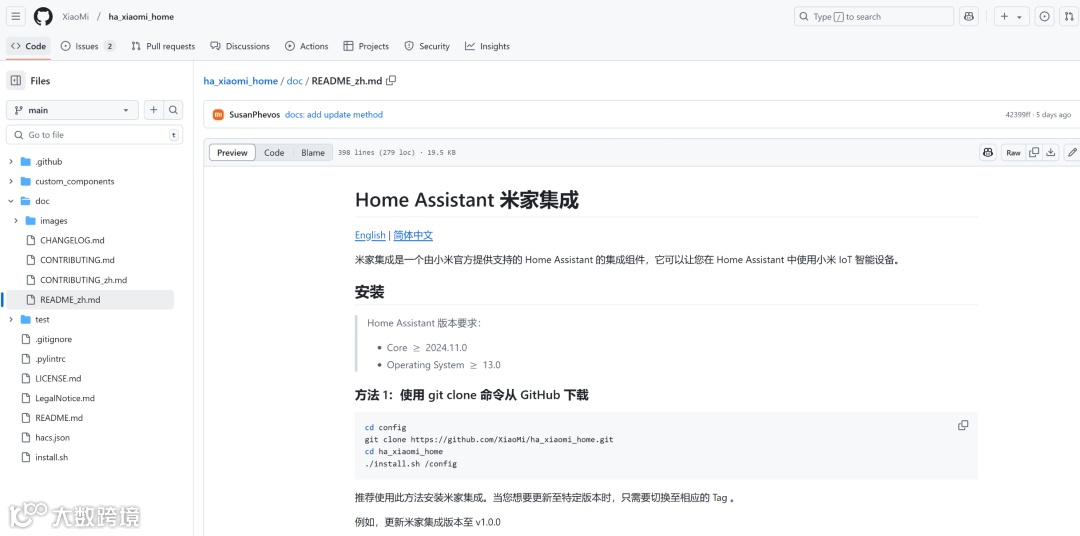The image size is (1080, 536).
Task: Open the create-new dropdown caret
Action: pos(1020,17)
